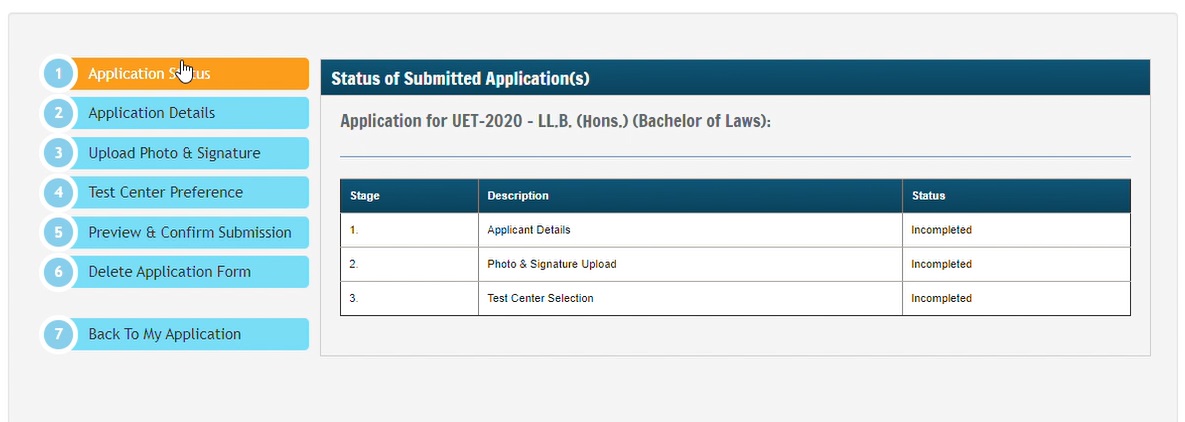The width and height of the screenshot is (1185, 422).
Task: Click the number 6 step circle
Action: pyautogui.click(x=59, y=271)
